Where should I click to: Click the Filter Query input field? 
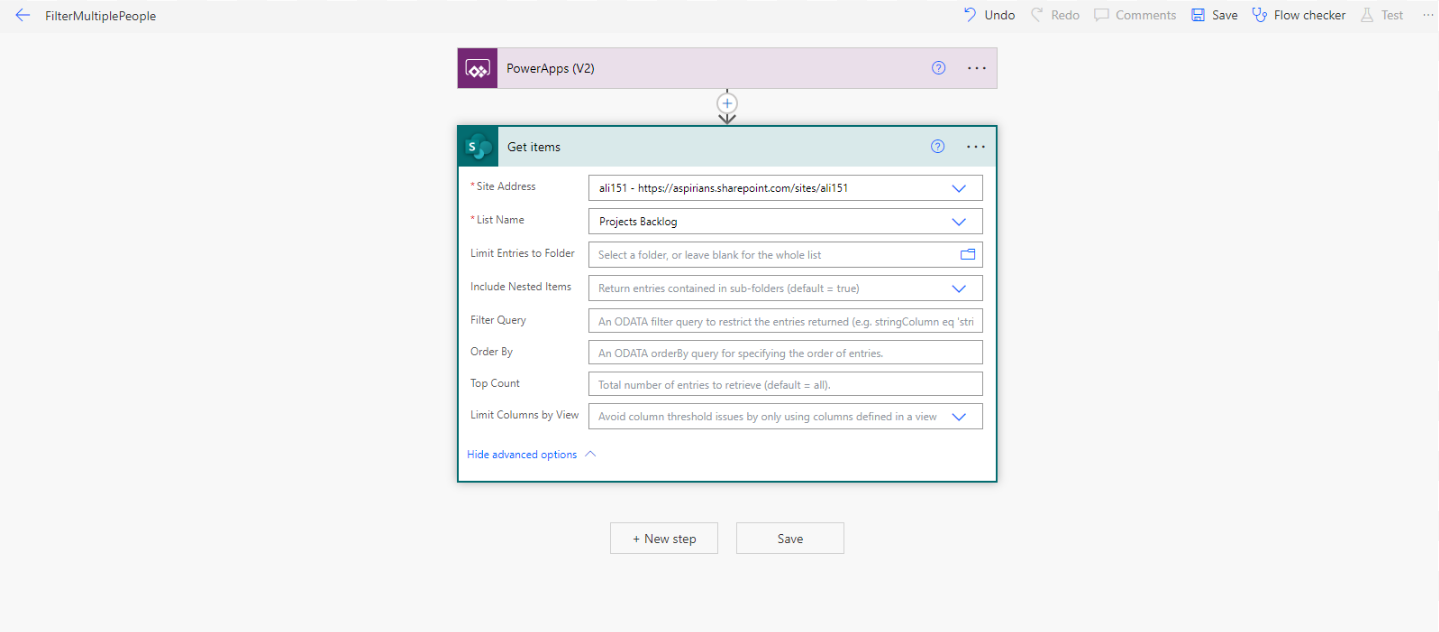(785, 321)
